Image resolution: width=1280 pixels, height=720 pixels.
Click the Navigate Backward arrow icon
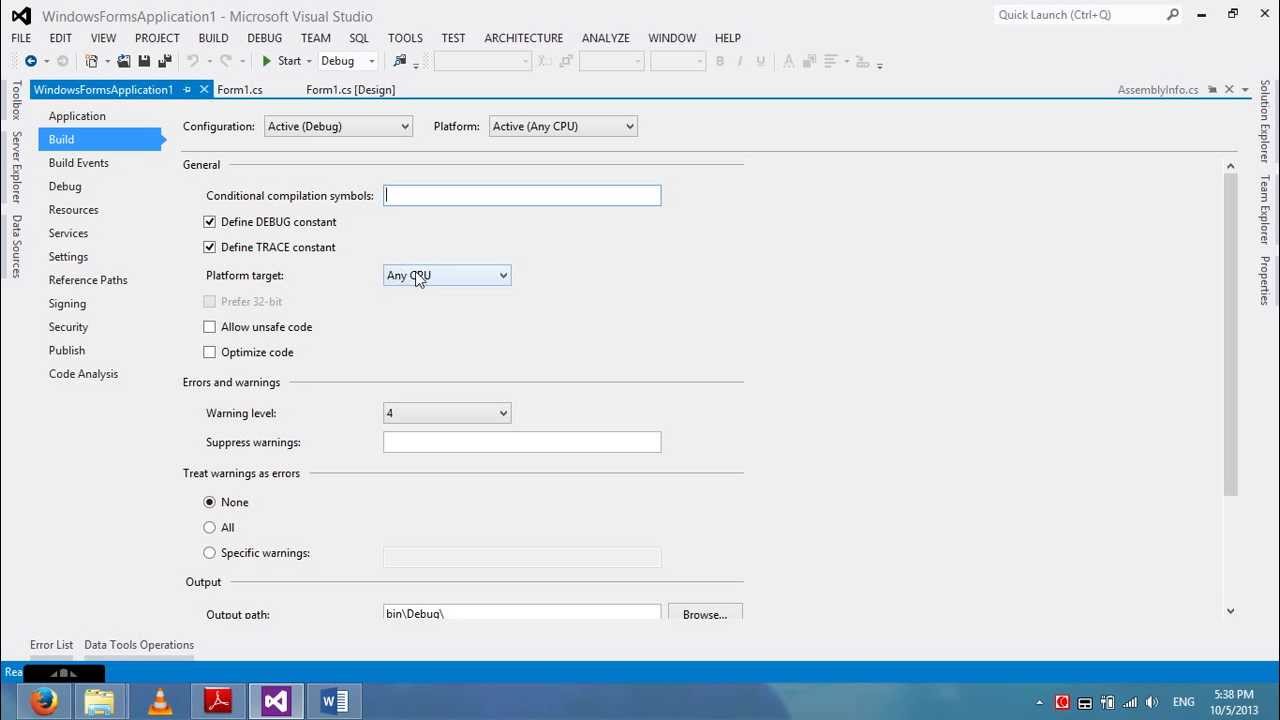point(31,61)
